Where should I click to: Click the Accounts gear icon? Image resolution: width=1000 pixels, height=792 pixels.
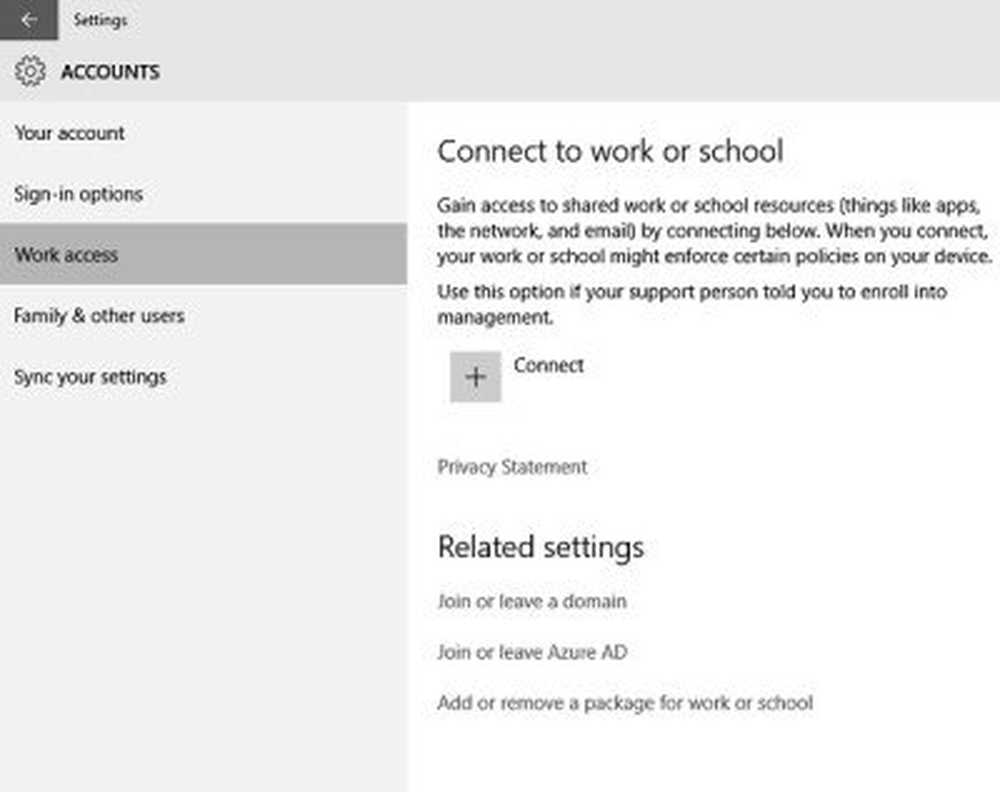tap(30, 72)
